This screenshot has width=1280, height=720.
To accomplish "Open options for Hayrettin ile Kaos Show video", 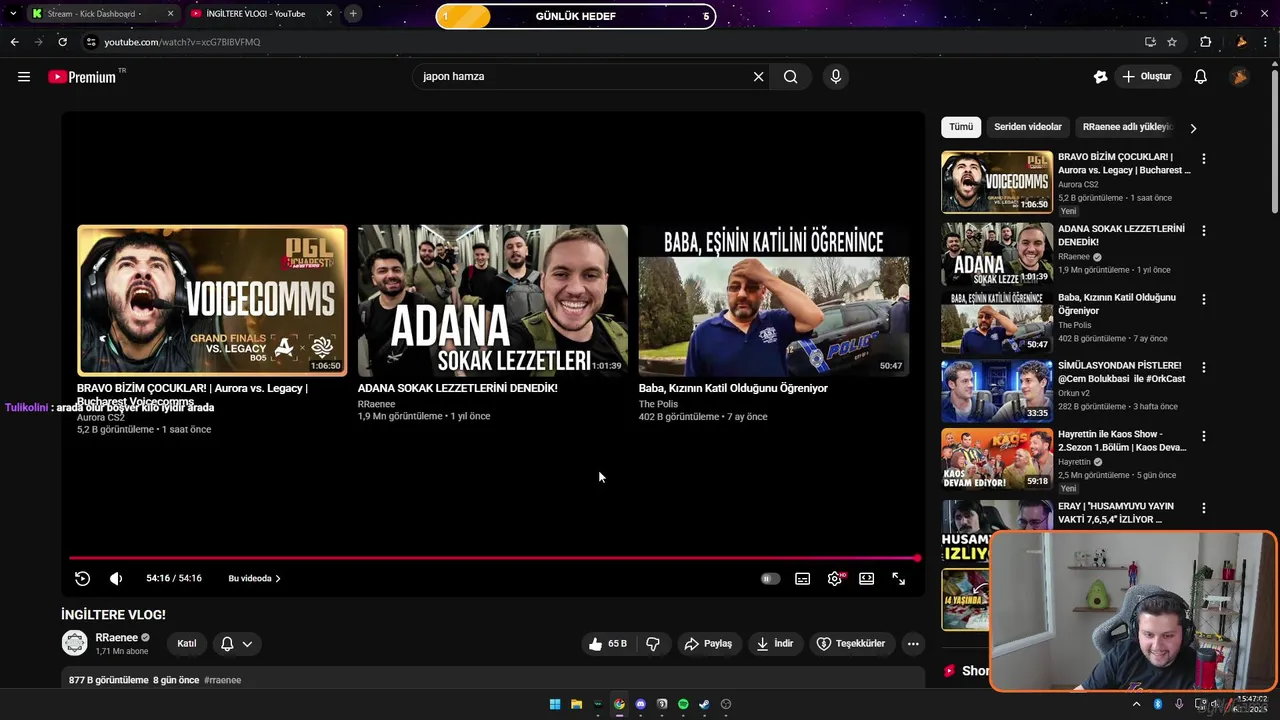I will pyautogui.click(x=1204, y=436).
